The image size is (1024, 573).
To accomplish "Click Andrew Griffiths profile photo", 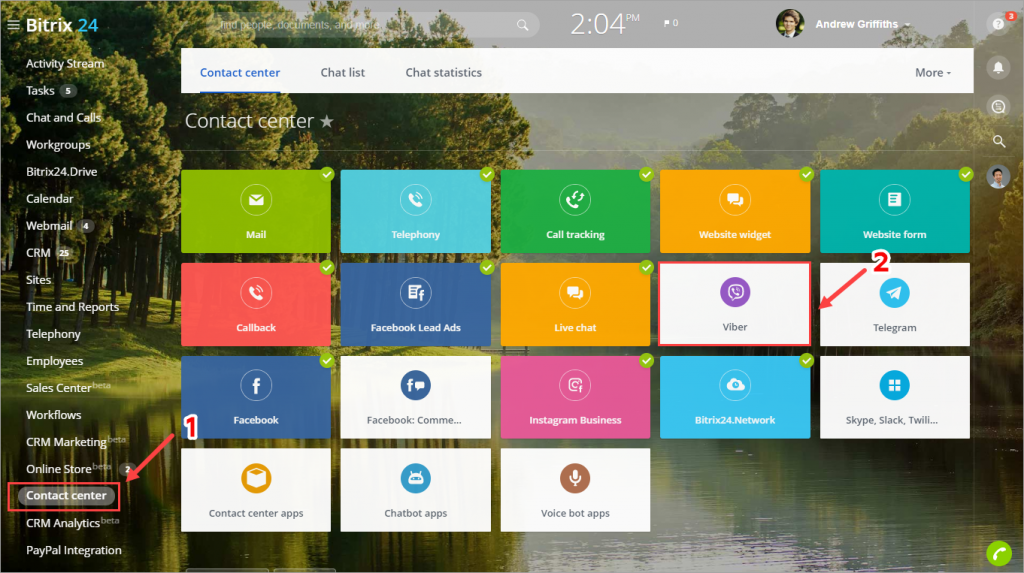I will click(790, 24).
